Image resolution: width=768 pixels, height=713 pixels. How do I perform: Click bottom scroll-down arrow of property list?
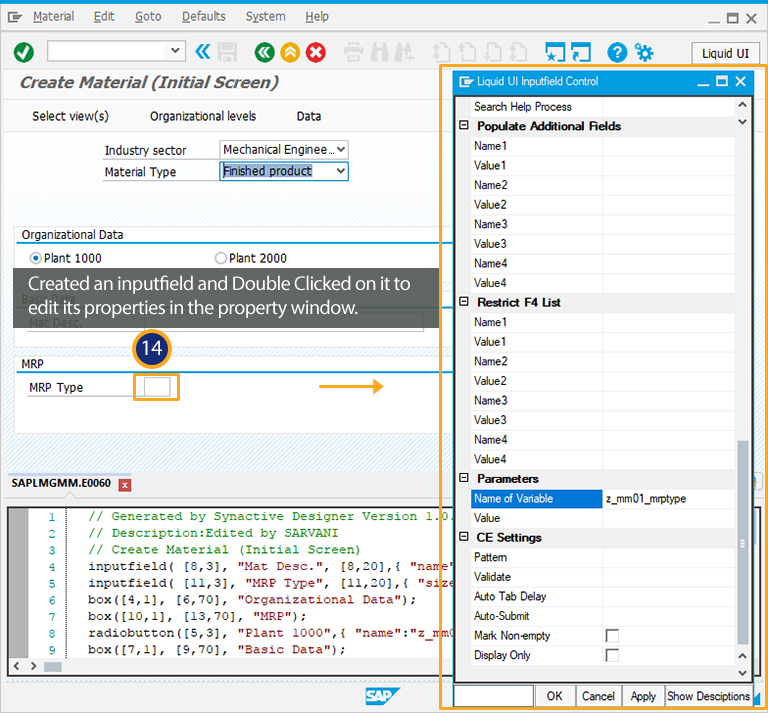coord(743,673)
